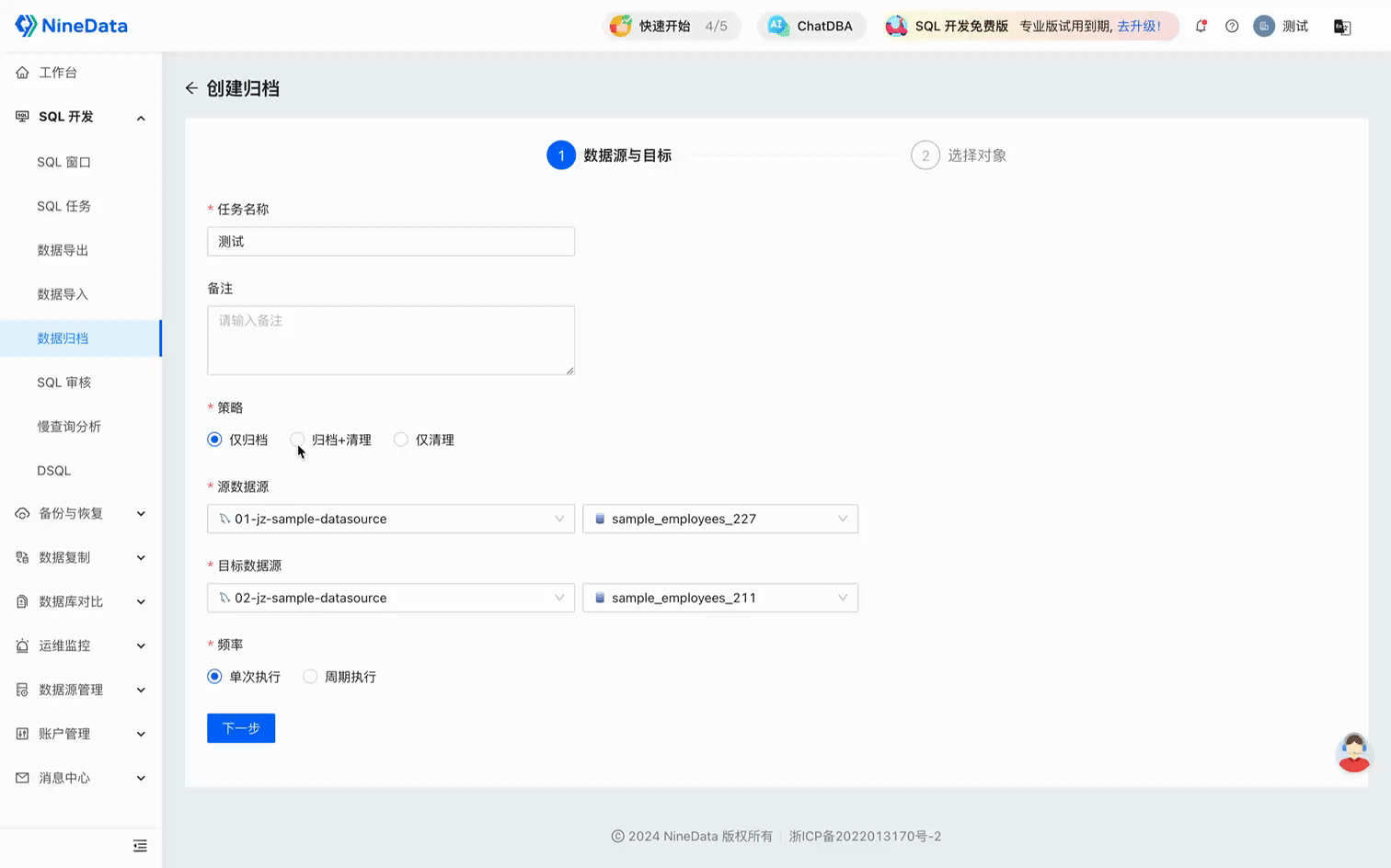Open ChatDBA assistant
The width and height of the screenshot is (1391, 868).
811,26
